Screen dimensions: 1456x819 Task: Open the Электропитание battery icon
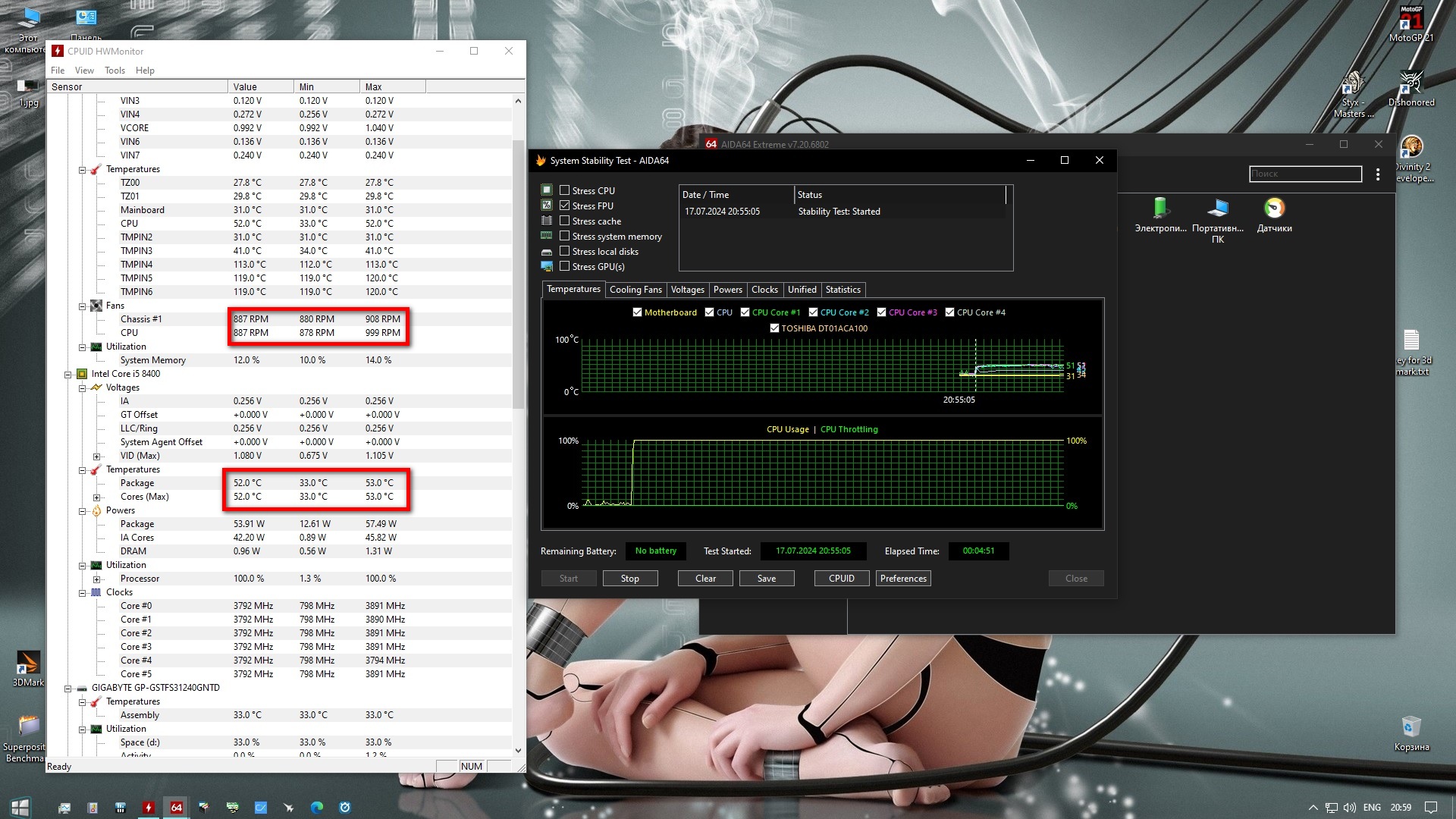[x=1160, y=209]
